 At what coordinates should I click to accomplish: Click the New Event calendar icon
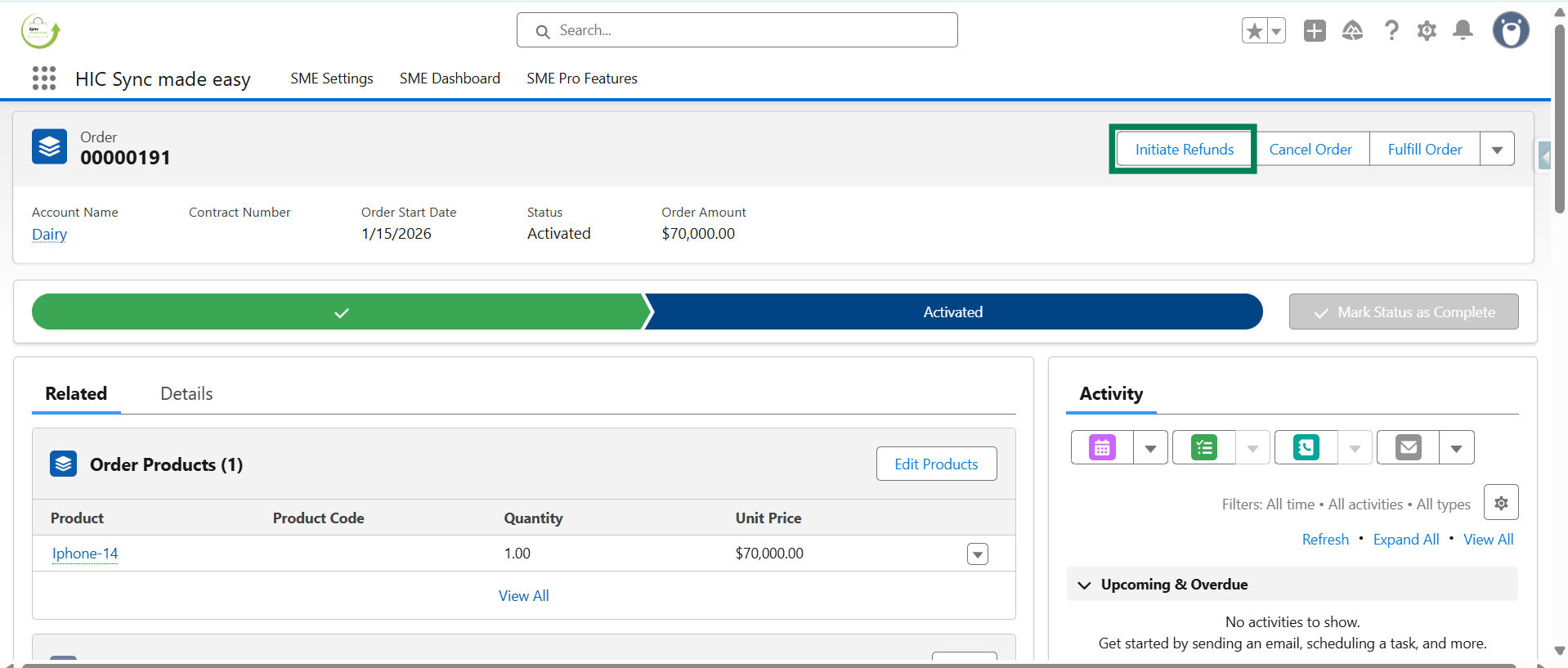1102,448
